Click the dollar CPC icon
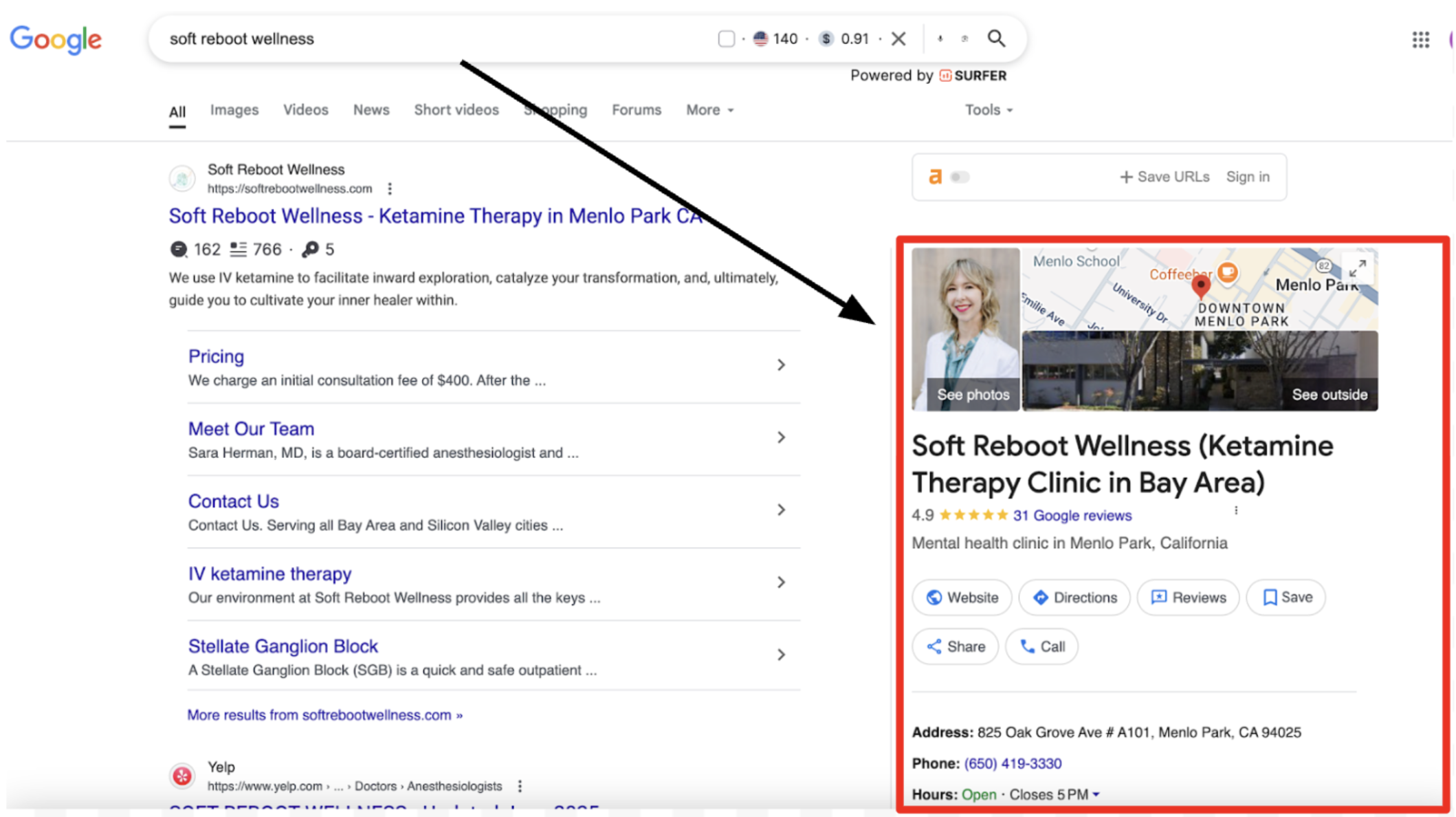1456x817 pixels. 826,39
